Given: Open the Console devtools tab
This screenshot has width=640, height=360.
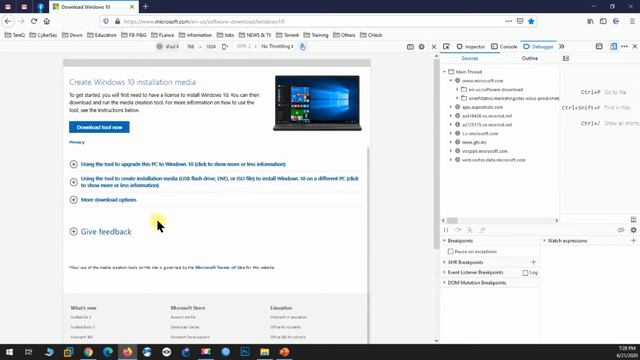Looking at the screenshot, I should (504, 47).
